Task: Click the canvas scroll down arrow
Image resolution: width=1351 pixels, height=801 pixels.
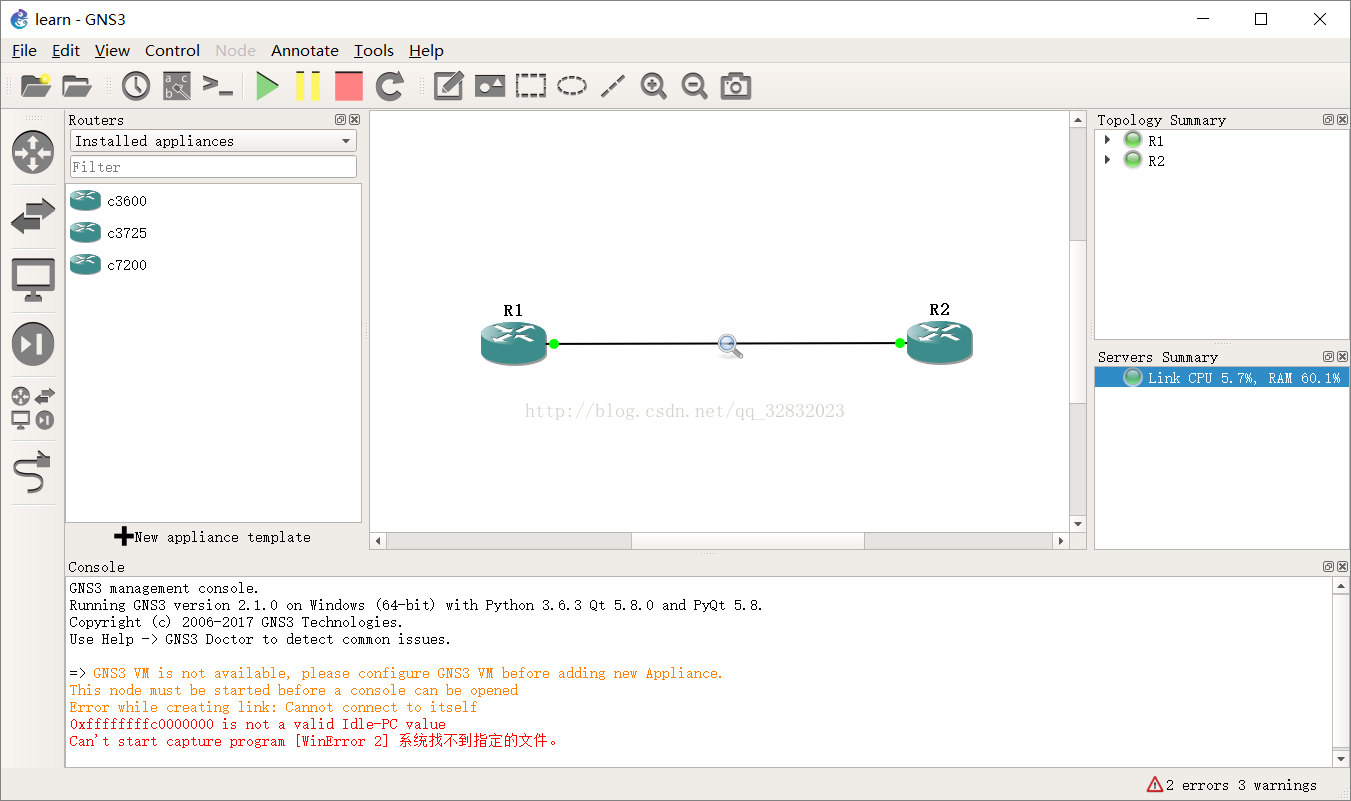Action: [1077, 523]
